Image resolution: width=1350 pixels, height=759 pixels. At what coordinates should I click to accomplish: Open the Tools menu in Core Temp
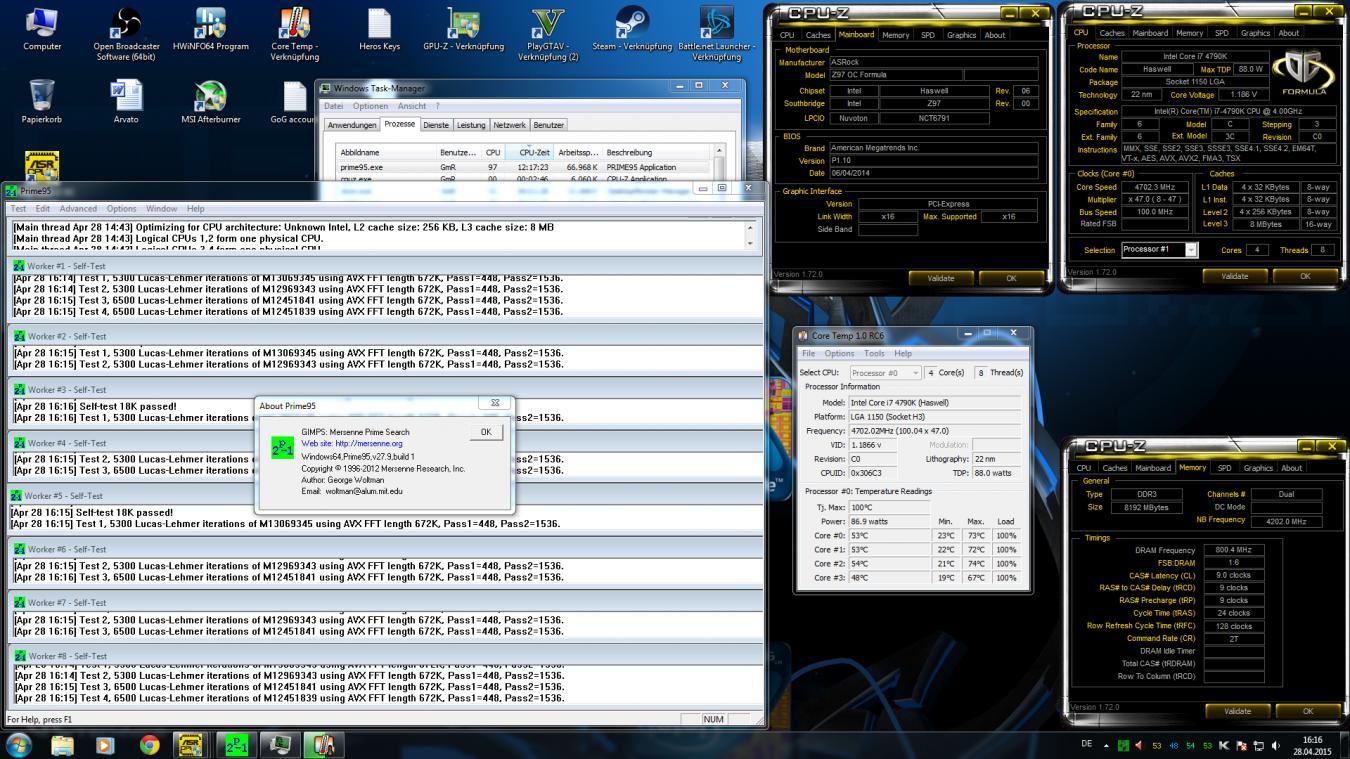pyautogui.click(x=874, y=353)
